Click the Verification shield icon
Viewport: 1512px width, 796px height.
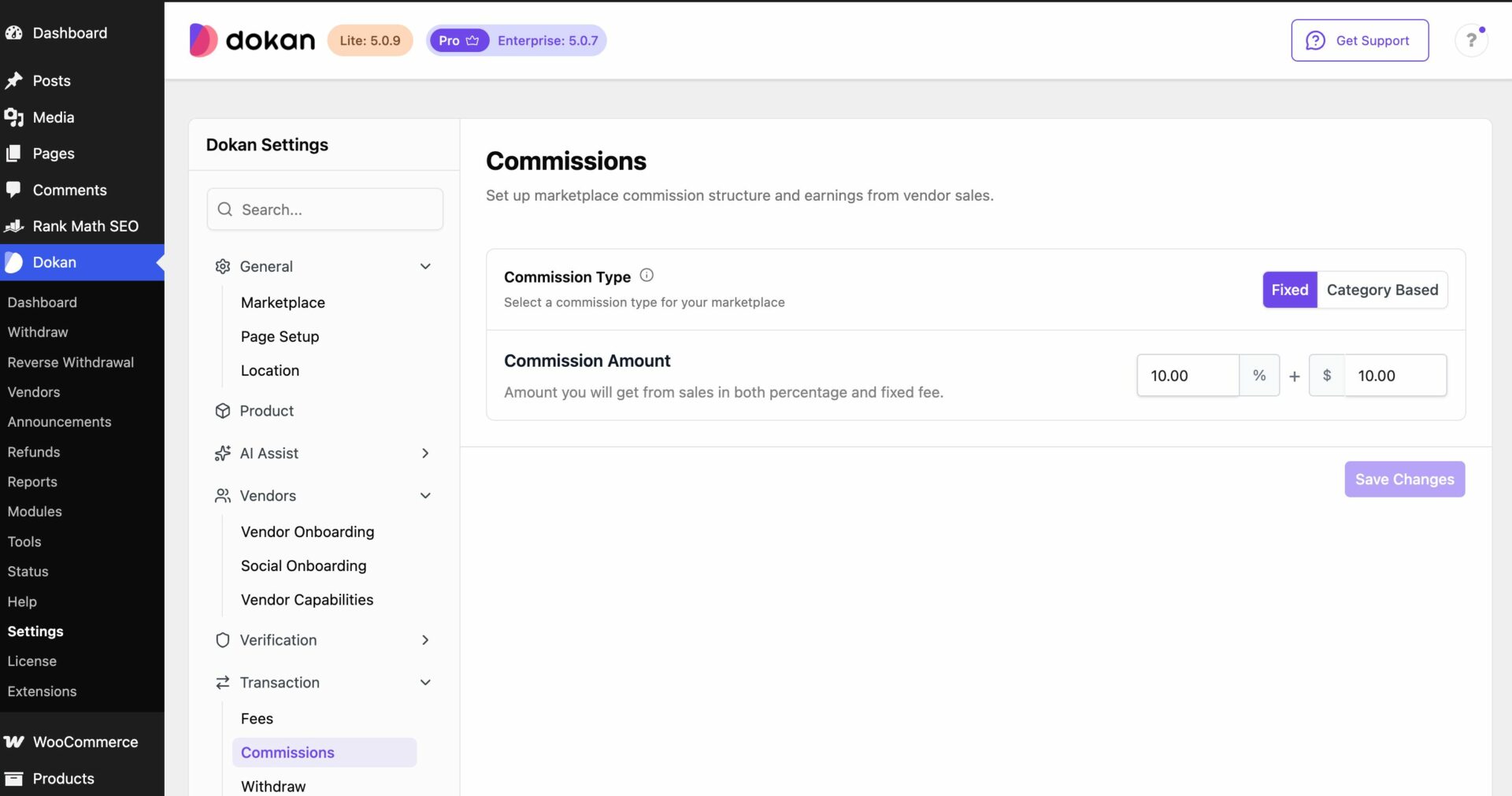(x=223, y=640)
